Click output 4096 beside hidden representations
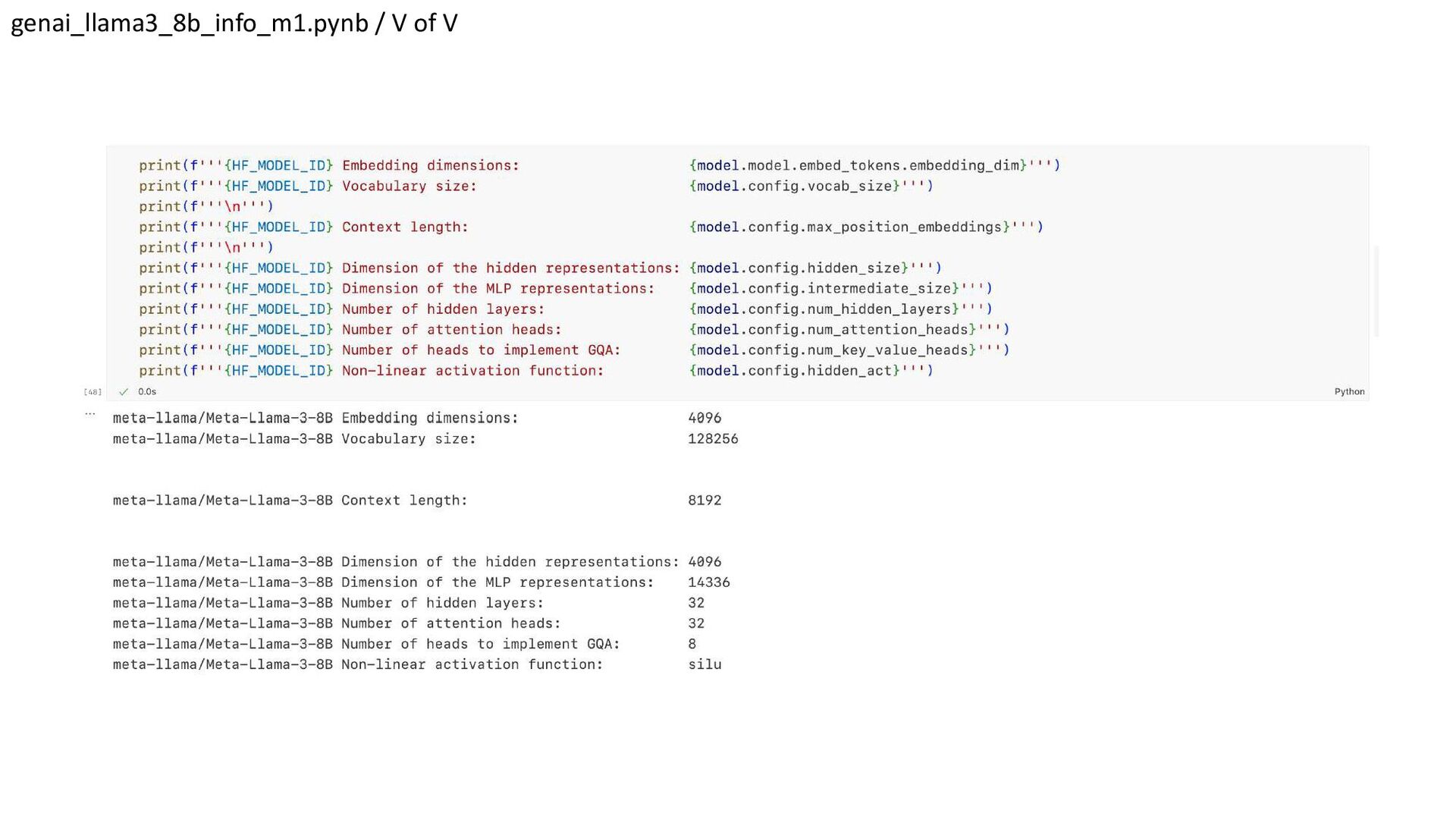1456x819 pixels. [x=704, y=562]
